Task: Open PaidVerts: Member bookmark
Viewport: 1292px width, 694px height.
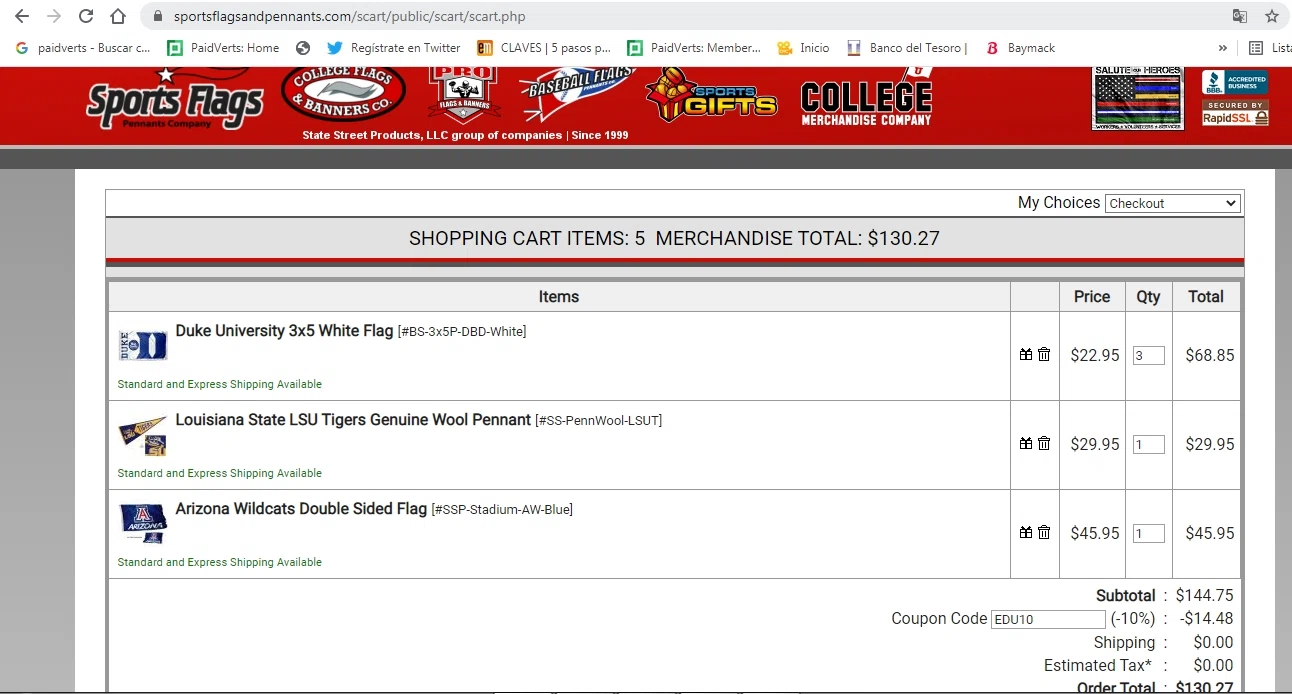Action: (x=694, y=48)
